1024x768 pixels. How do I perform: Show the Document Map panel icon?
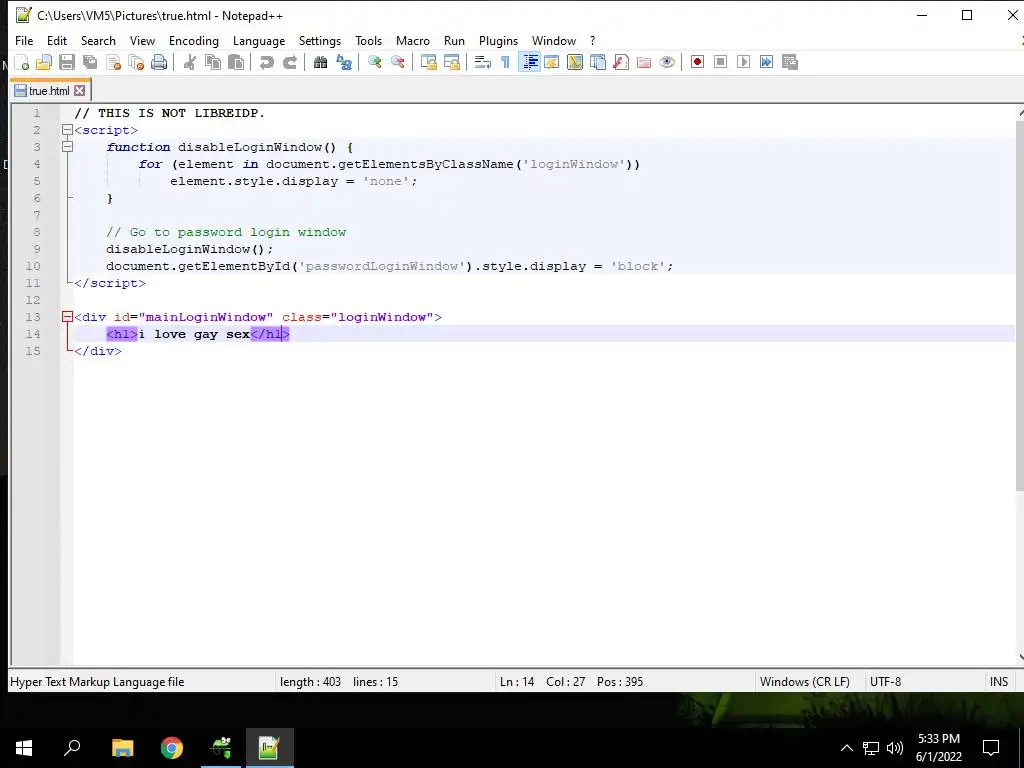[575, 62]
